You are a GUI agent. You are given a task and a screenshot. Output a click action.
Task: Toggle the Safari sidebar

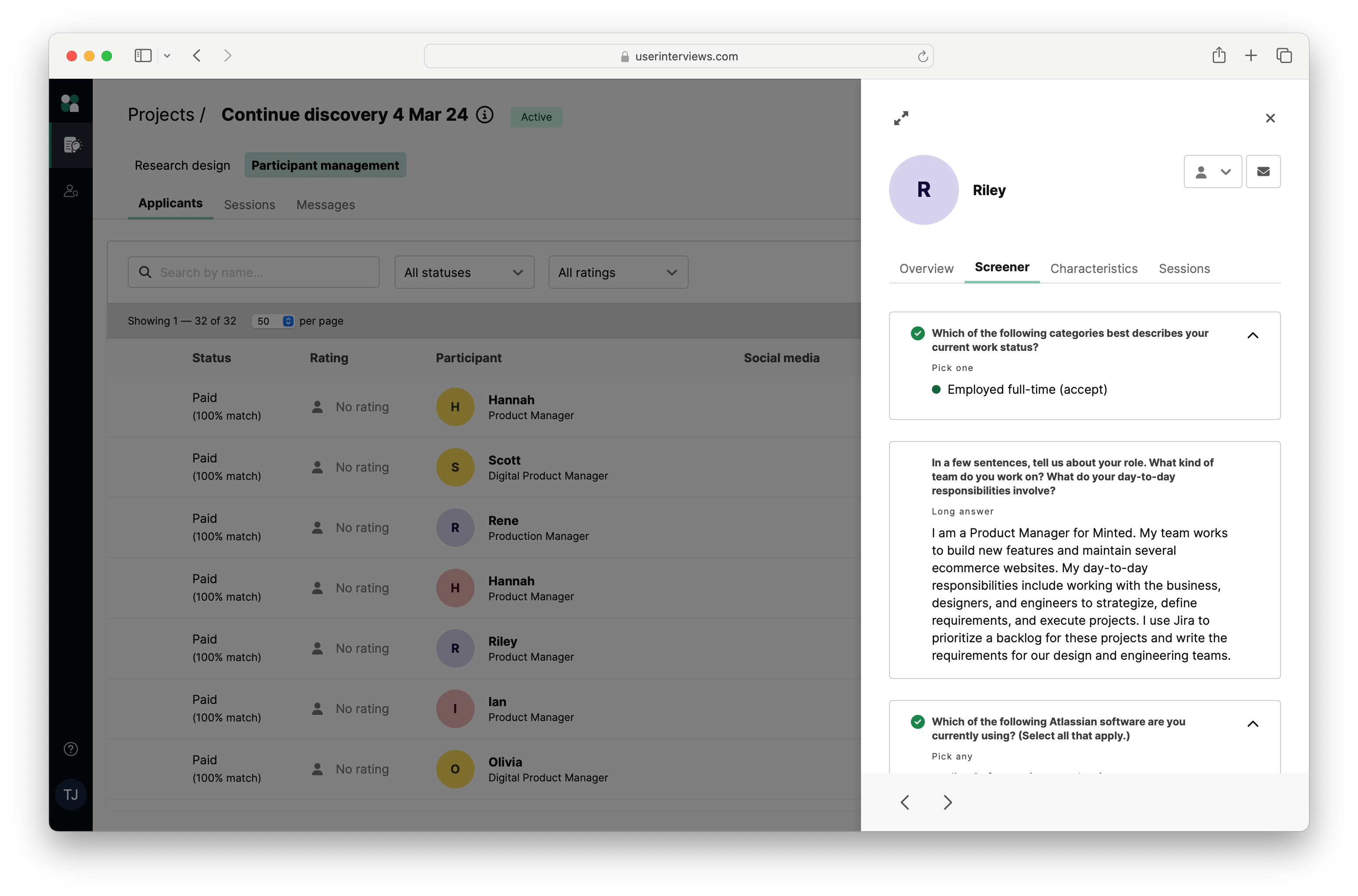click(x=142, y=56)
